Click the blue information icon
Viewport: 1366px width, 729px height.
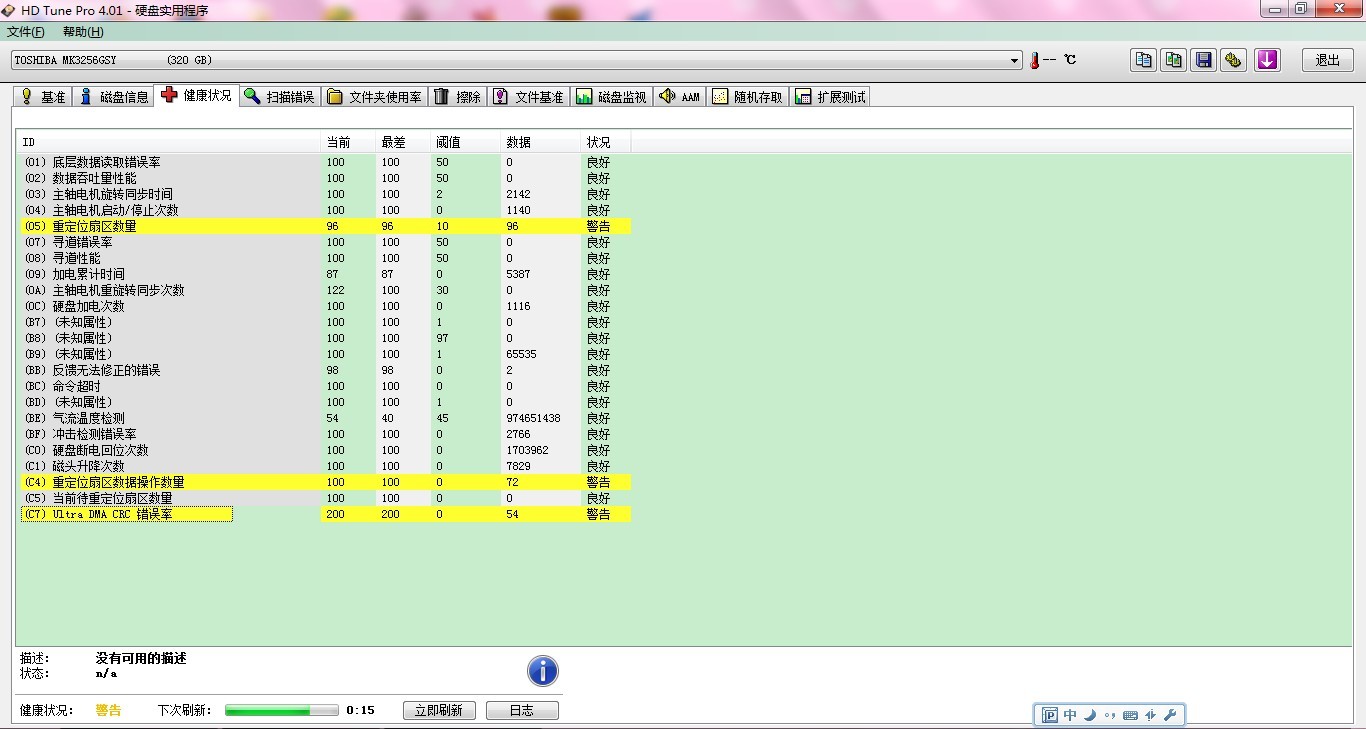click(542, 671)
